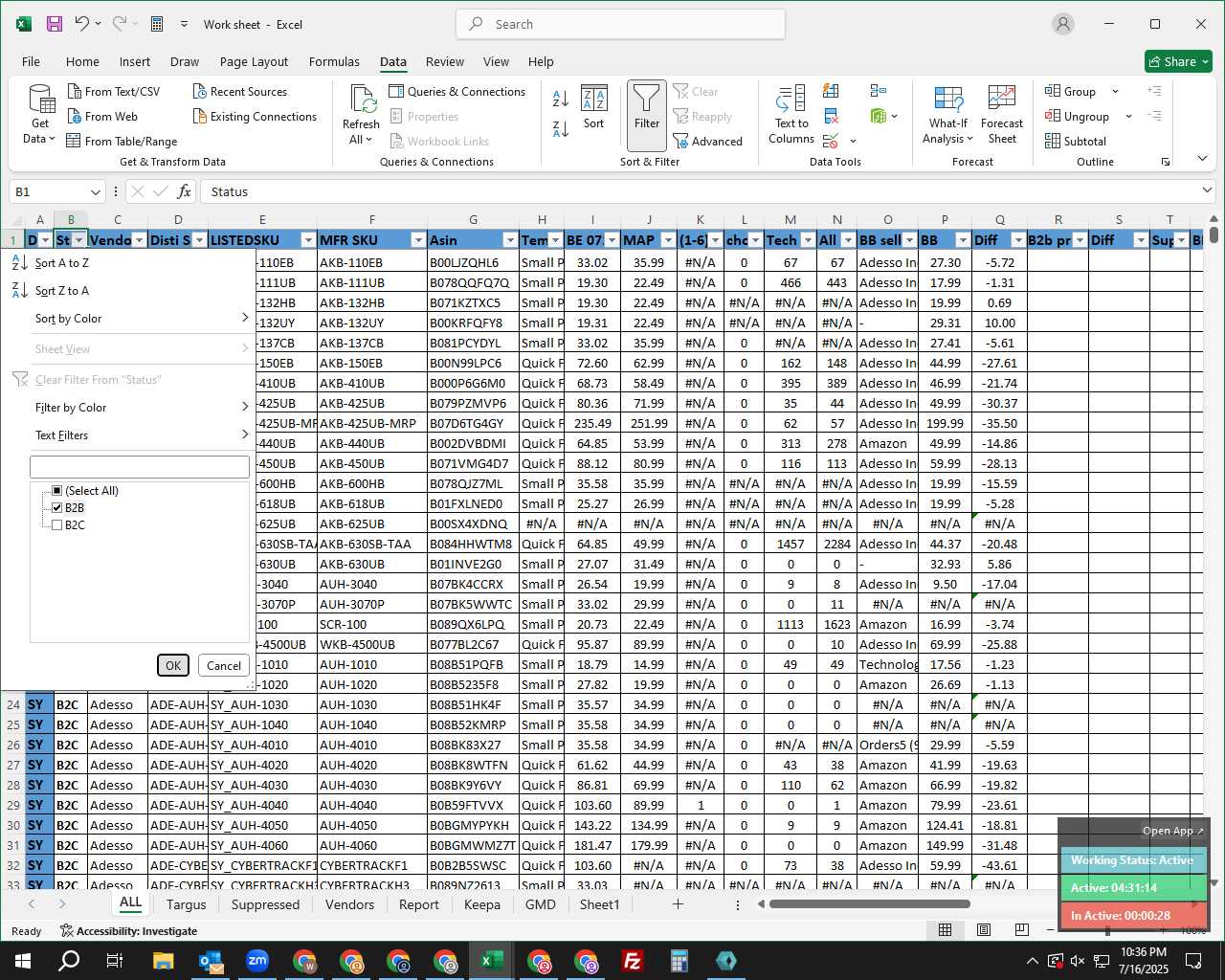This screenshot has height=980, width=1225.
Task: Open the custom Sort dialog icon
Action: (x=594, y=99)
